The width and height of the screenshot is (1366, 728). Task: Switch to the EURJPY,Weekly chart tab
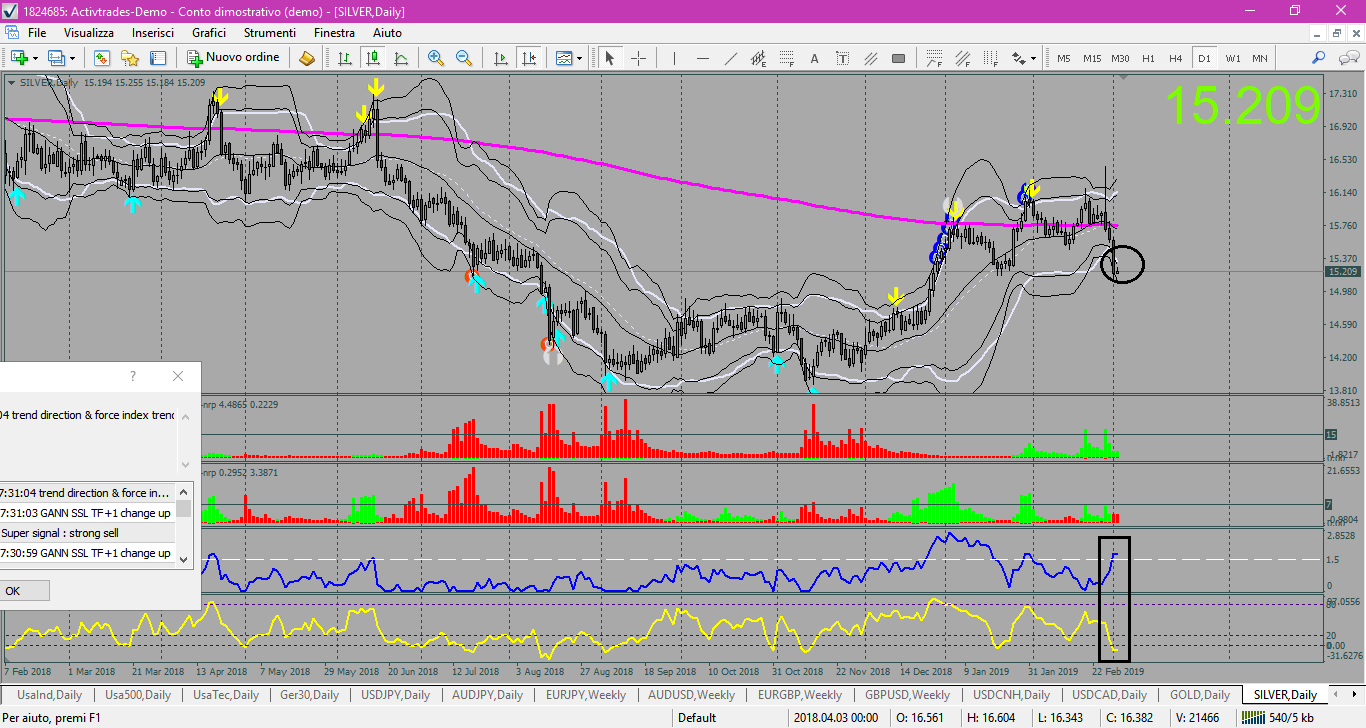click(585, 695)
